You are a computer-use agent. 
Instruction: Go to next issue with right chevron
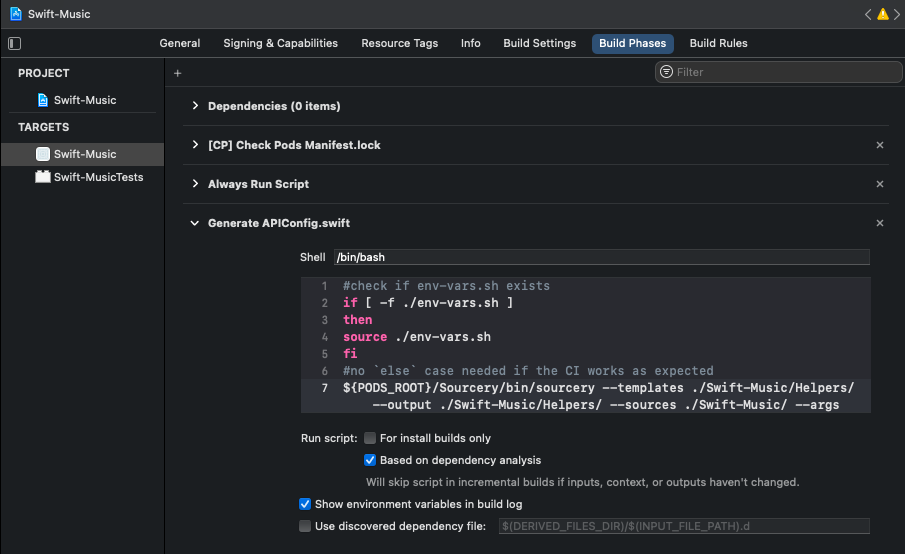(897, 14)
